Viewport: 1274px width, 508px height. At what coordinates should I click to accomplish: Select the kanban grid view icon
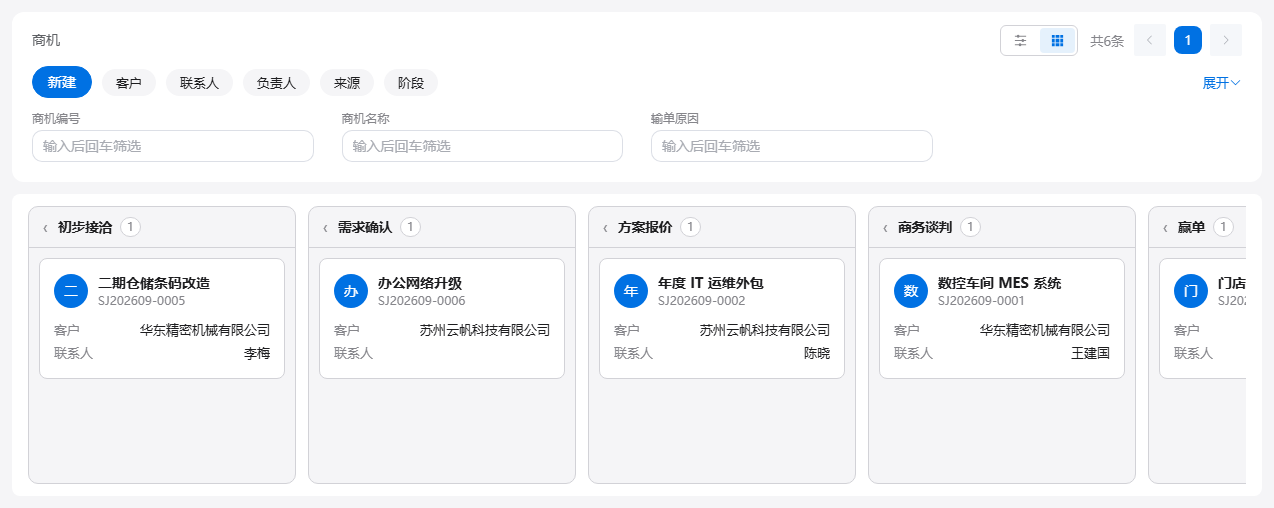pyautogui.click(x=1057, y=40)
